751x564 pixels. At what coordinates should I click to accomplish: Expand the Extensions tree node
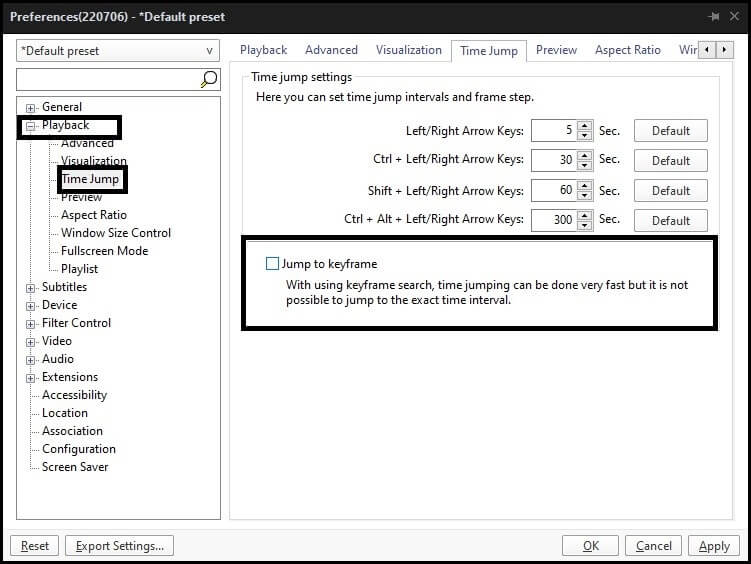[x=30, y=378]
